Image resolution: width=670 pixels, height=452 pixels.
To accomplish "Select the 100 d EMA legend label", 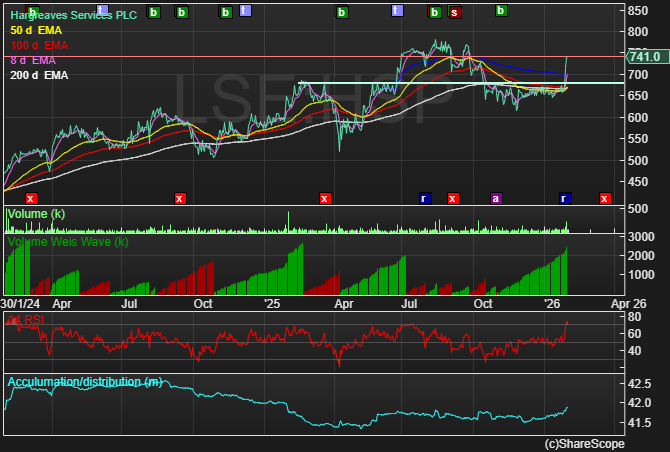I will (39, 46).
